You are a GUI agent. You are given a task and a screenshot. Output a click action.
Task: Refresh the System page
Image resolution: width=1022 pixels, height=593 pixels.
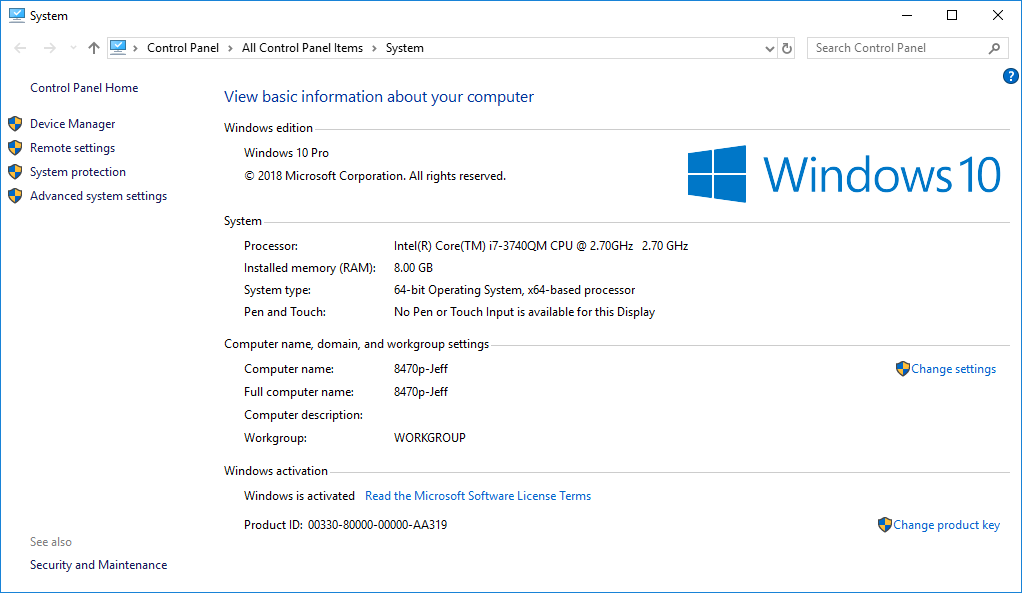coord(787,48)
